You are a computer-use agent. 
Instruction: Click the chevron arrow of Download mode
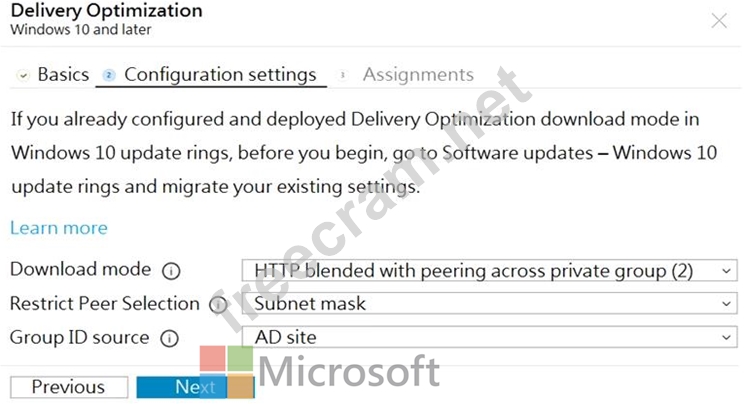click(x=726, y=271)
